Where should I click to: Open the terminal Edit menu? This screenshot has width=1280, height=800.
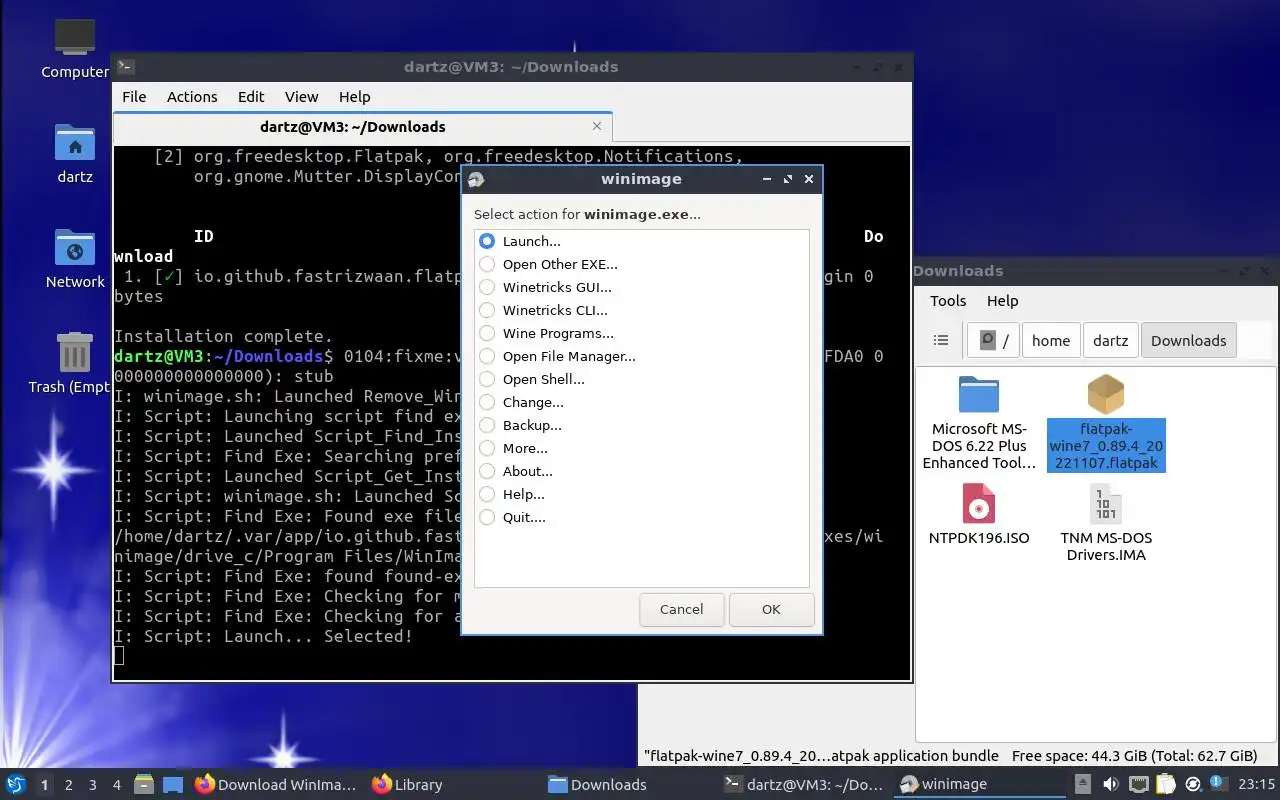pyautogui.click(x=251, y=97)
